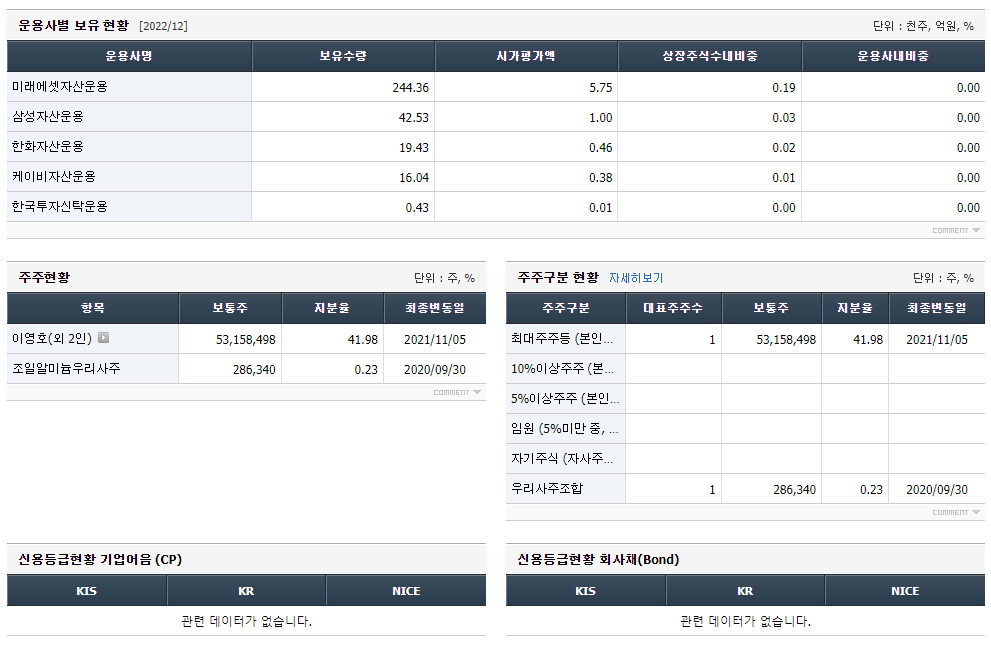Click valuation amount 5.75
The height and width of the screenshot is (648, 991).
(x=600, y=88)
